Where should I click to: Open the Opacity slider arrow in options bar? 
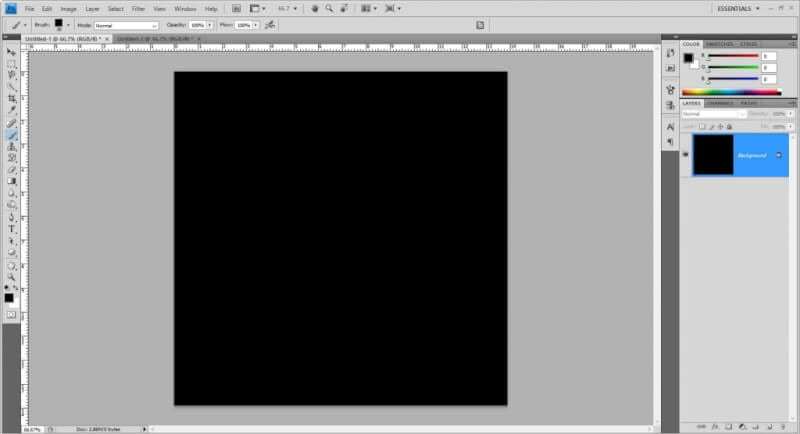pos(210,25)
